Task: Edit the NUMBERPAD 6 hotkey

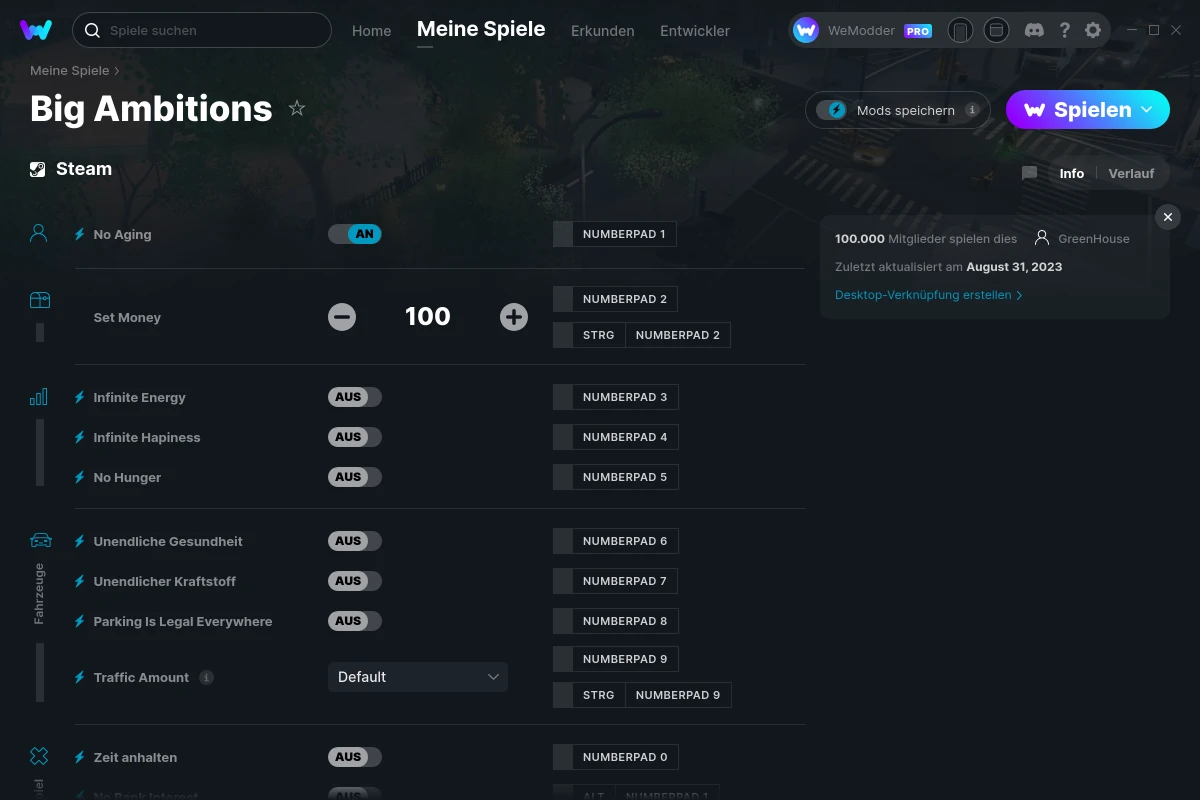Action: (x=616, y=541)
